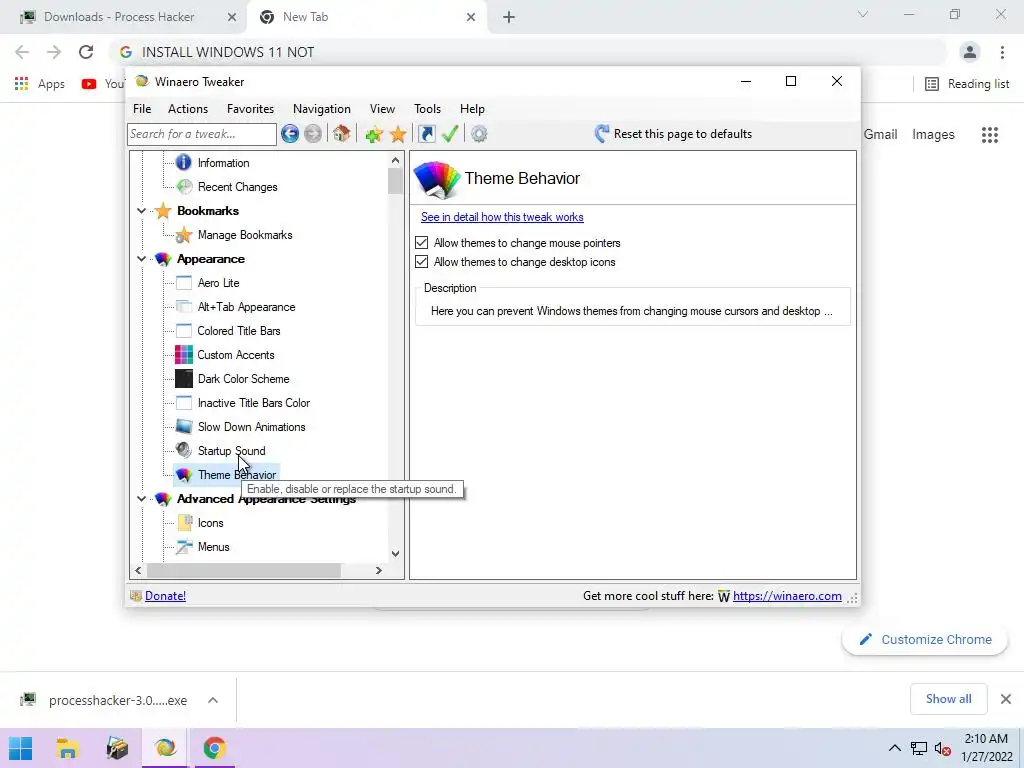Open the Favorites menu
This screenshot has width=1024, height=768.
coord(250,109)
